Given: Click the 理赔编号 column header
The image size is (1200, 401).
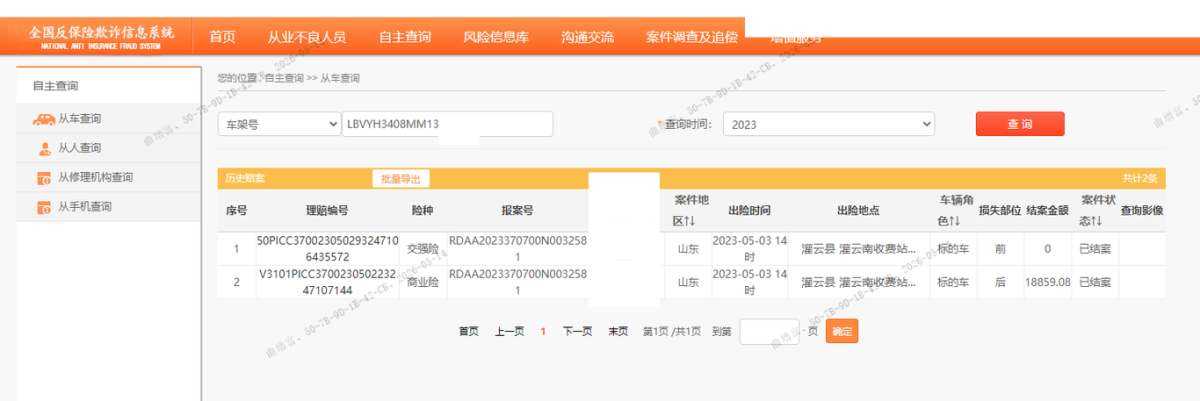Looking at the screenshot, I should pyautogui.click(x=328, y=211).
